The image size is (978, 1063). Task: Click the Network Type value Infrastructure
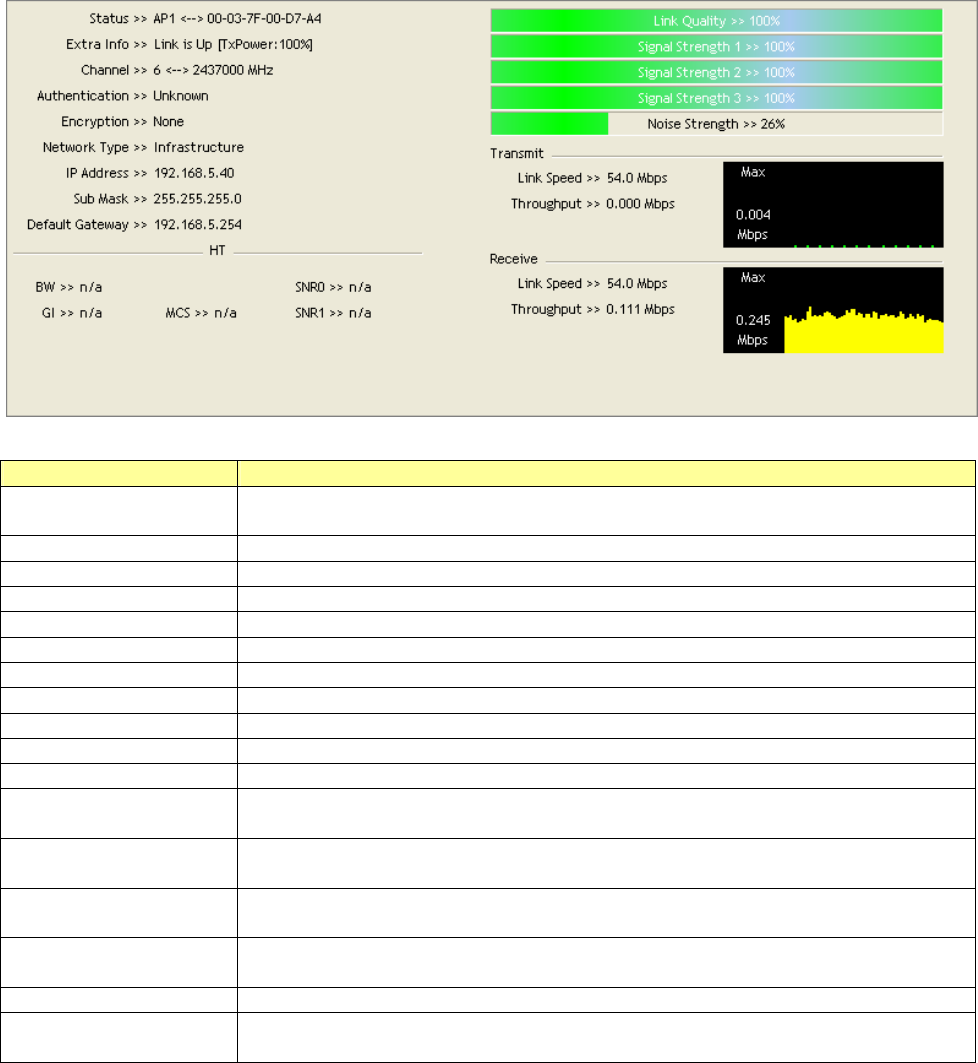click(199, 148)
